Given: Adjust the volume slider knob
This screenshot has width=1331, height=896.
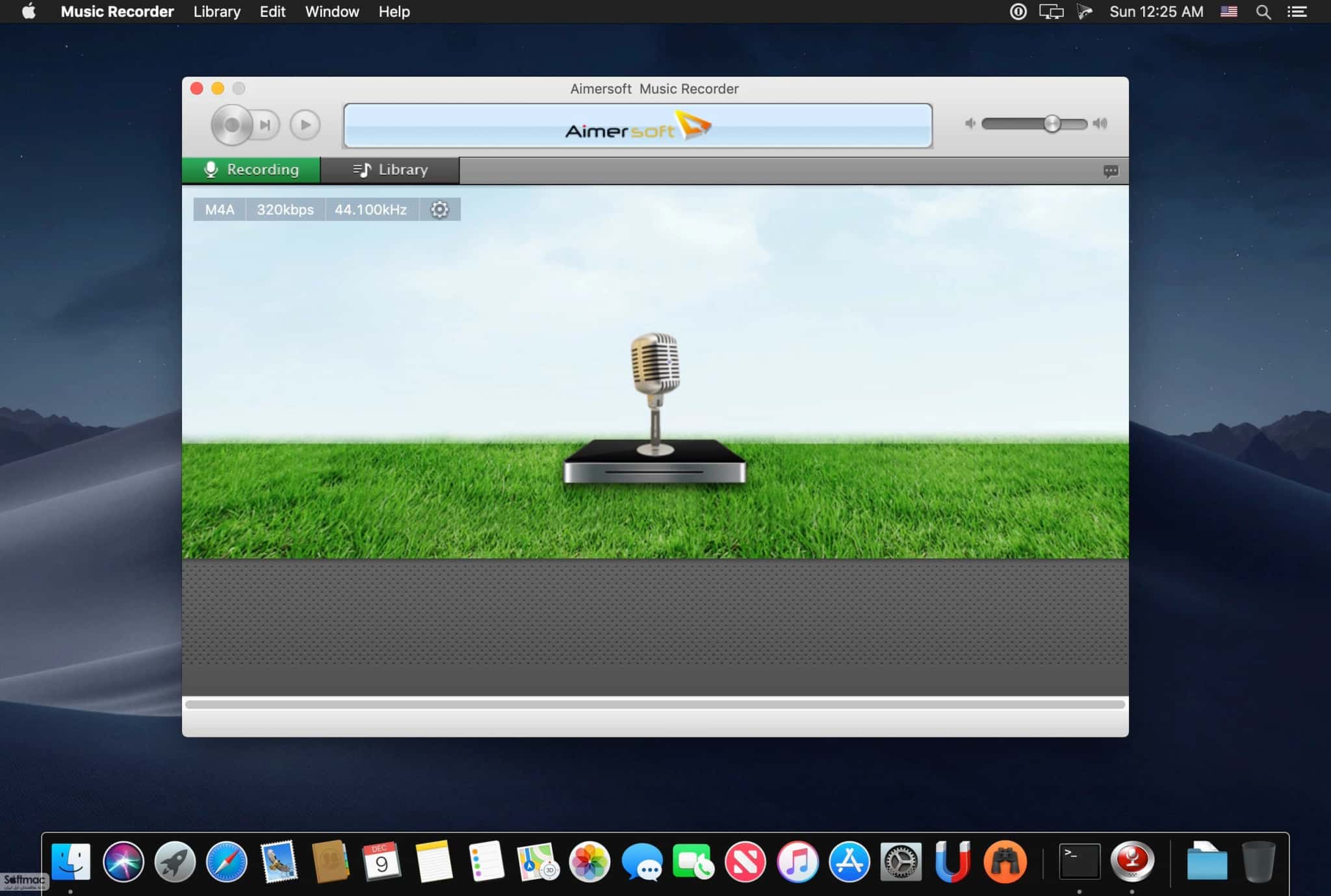Looking at the screenshot, I should (1052, 123).
